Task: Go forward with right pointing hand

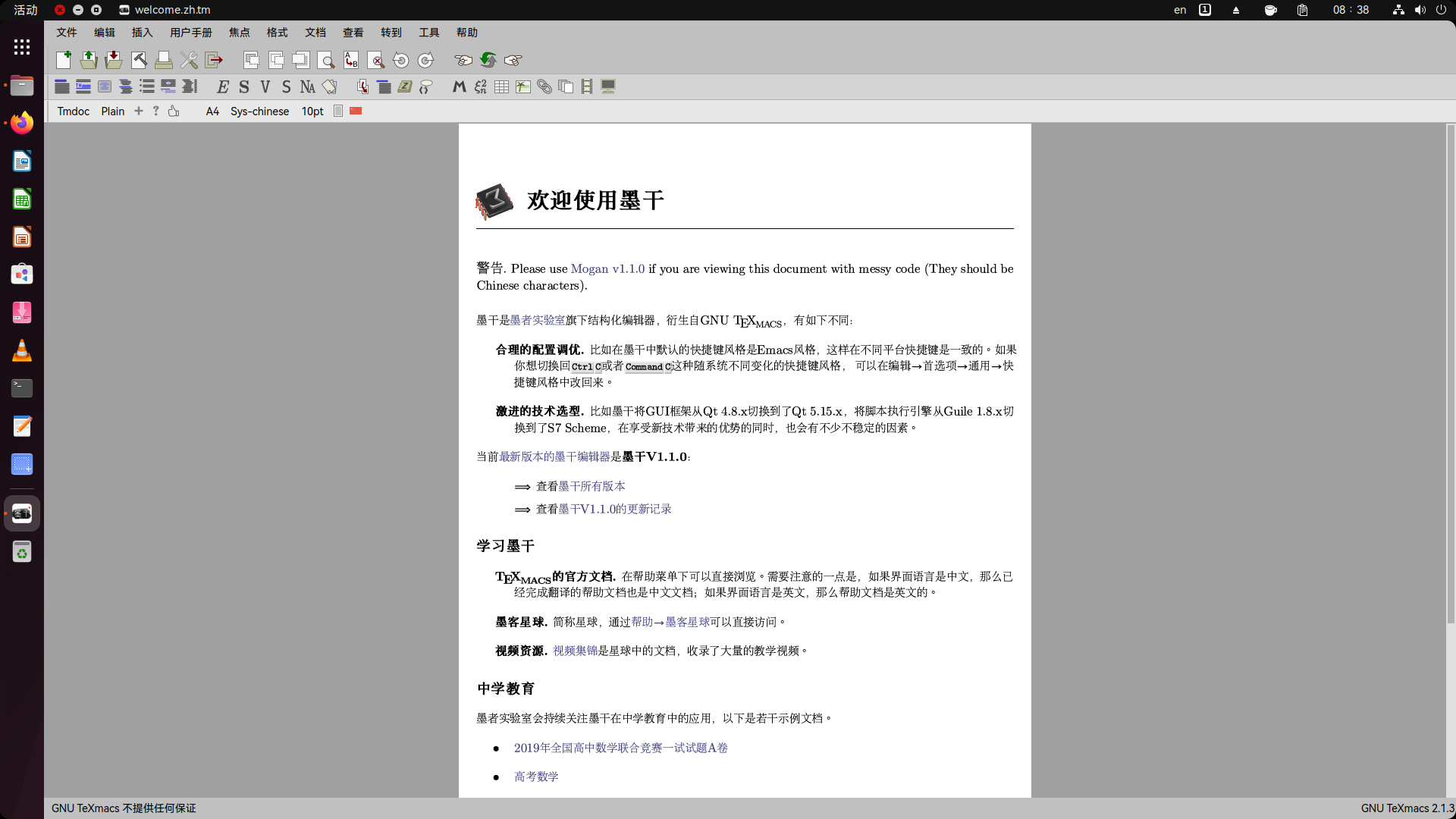Action: (x=513, y=60)
